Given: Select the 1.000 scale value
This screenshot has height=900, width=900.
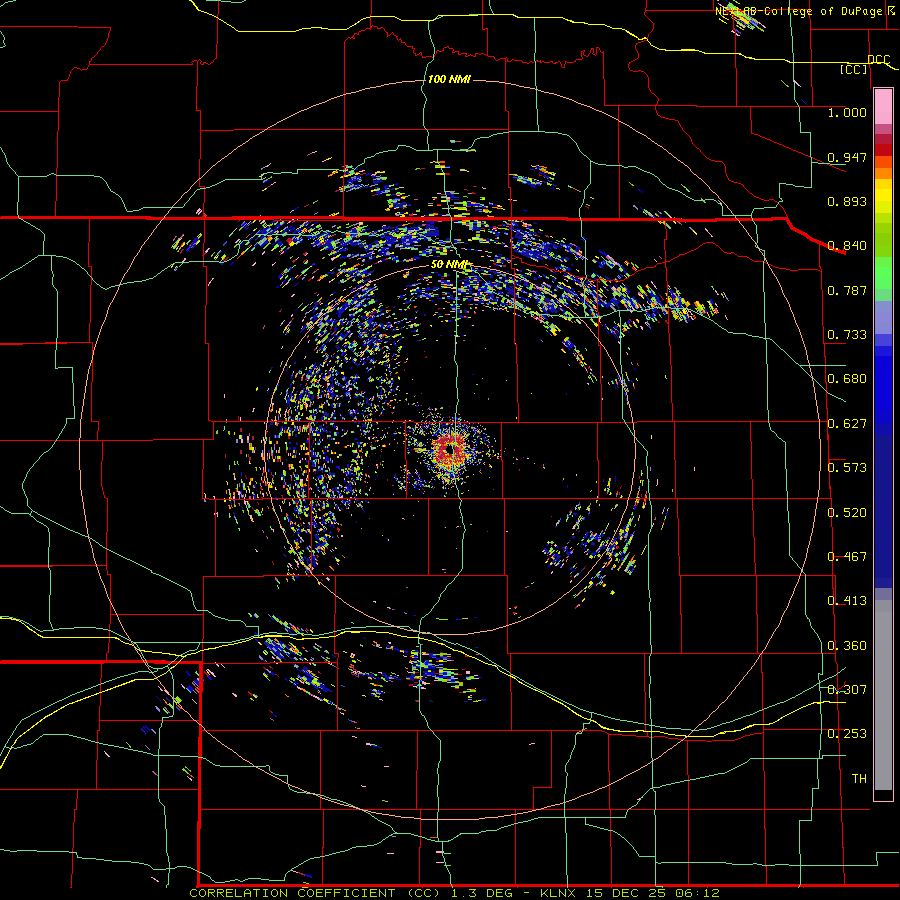Looking at the screenshot, I should 847,112.
